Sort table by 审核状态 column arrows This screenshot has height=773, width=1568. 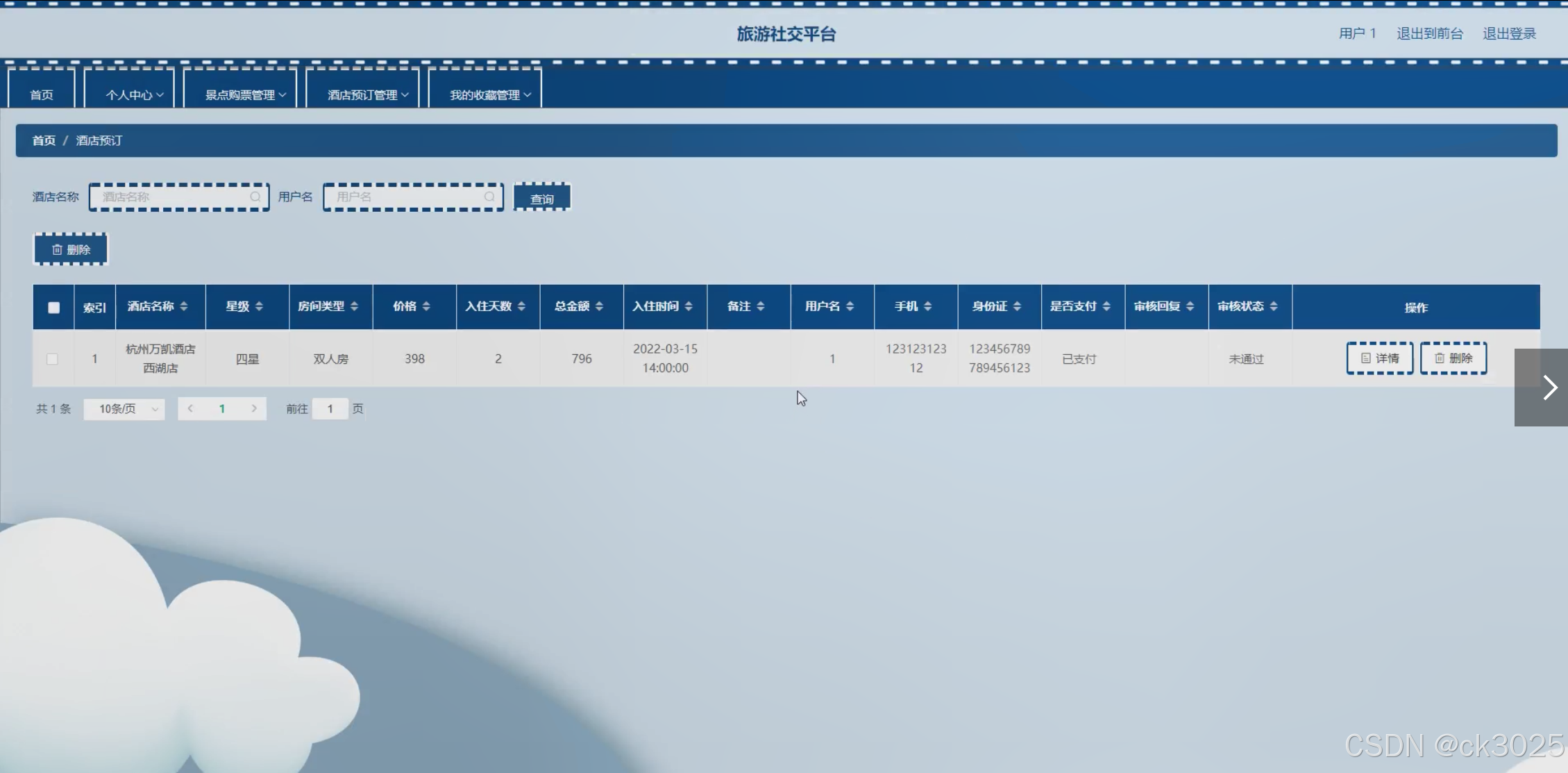1273,306
